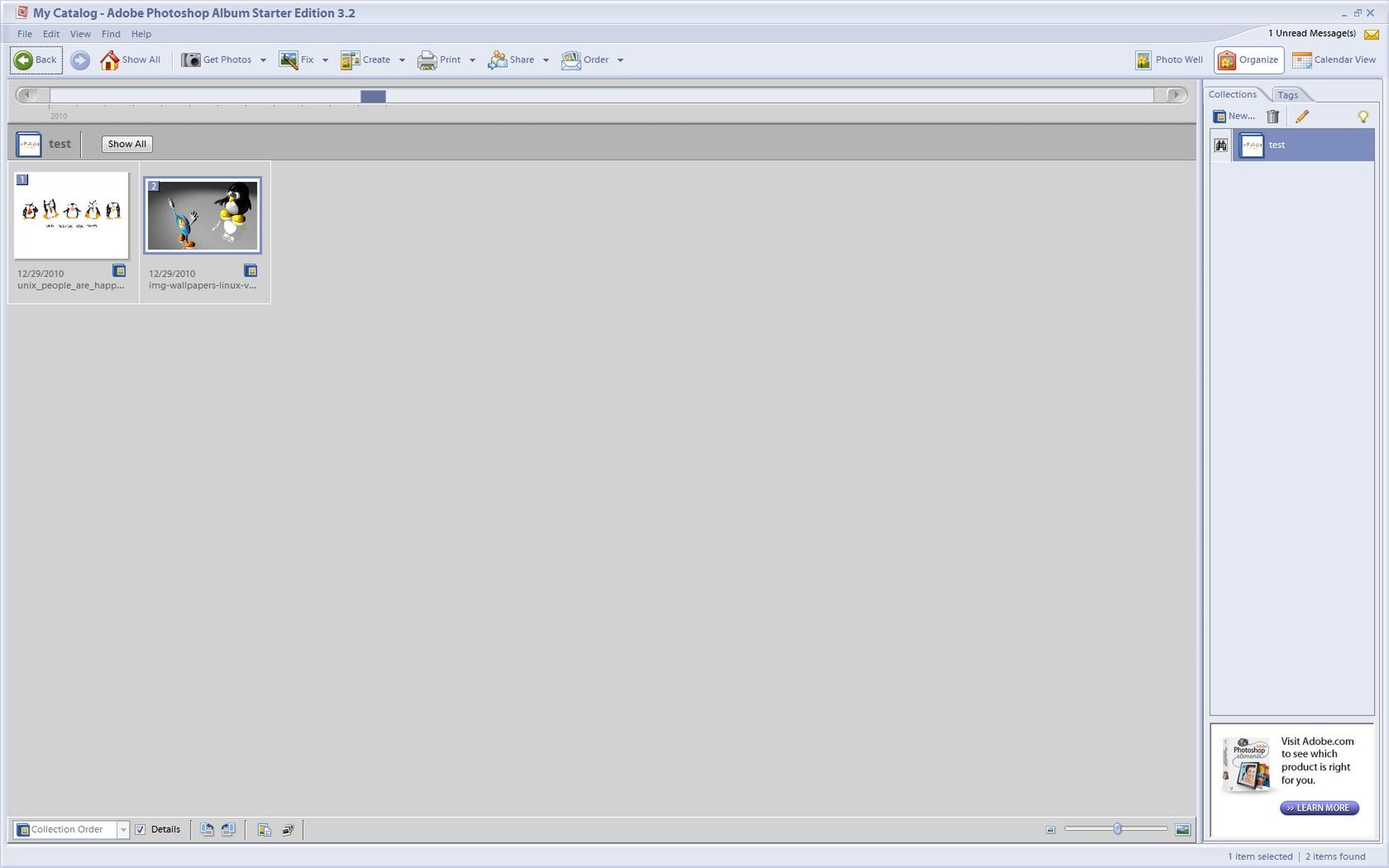
Task: Open the Help menu
Action: (x=141, y=34)
